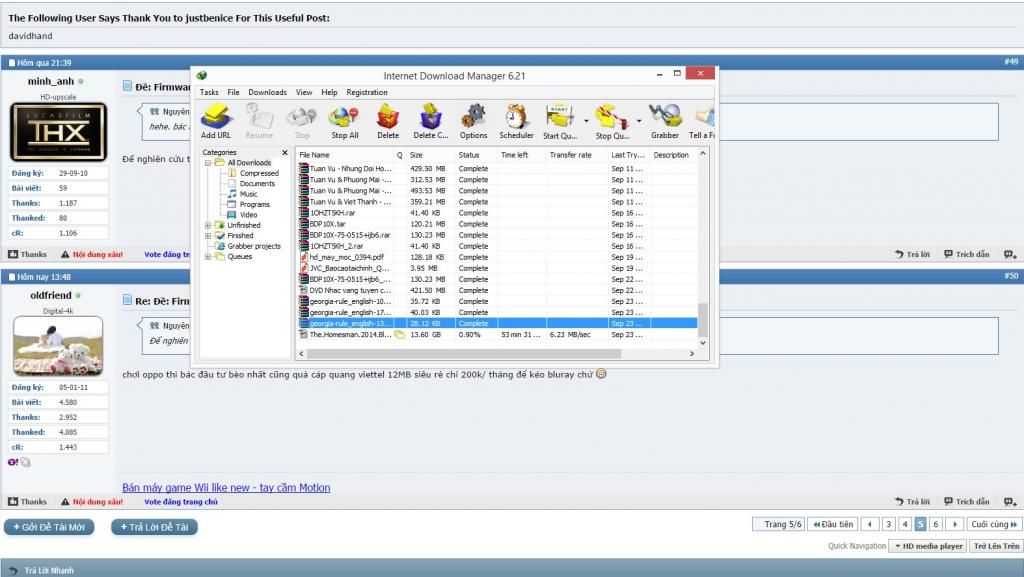
Task: Go to page 6 in pagination
Action: pyautogui.click(x=935, y=524)
